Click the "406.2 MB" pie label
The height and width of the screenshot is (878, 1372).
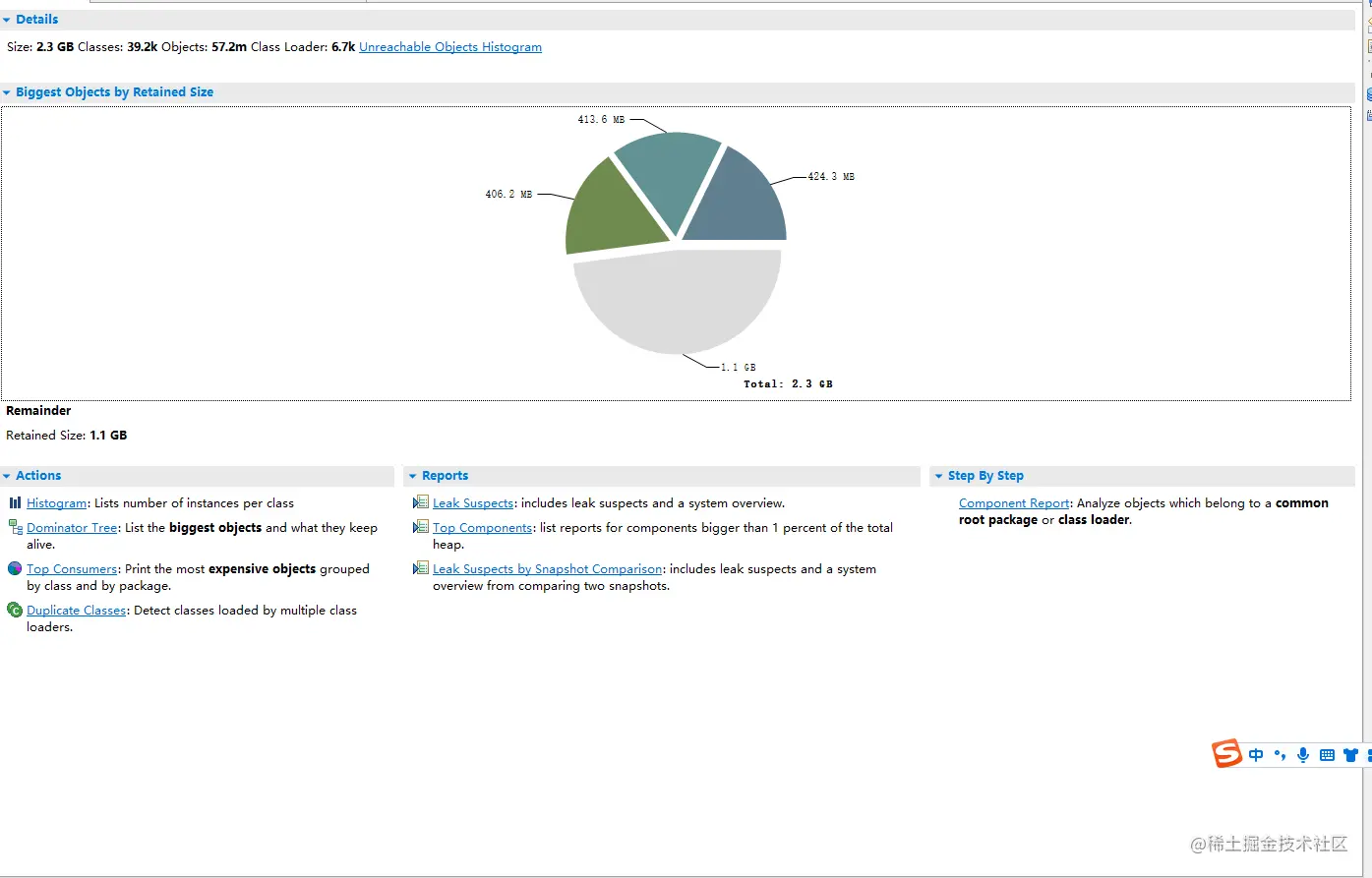coord(508,195)
